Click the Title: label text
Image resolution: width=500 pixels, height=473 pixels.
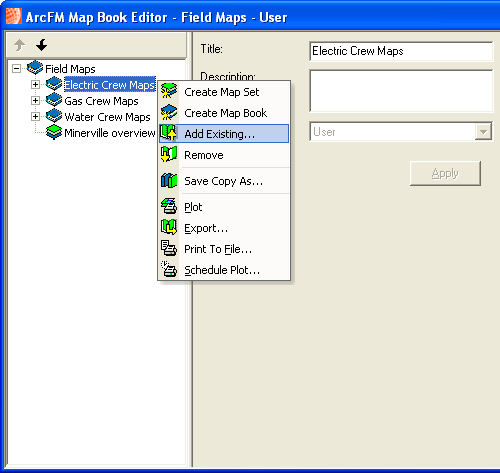tap(212, 49)
